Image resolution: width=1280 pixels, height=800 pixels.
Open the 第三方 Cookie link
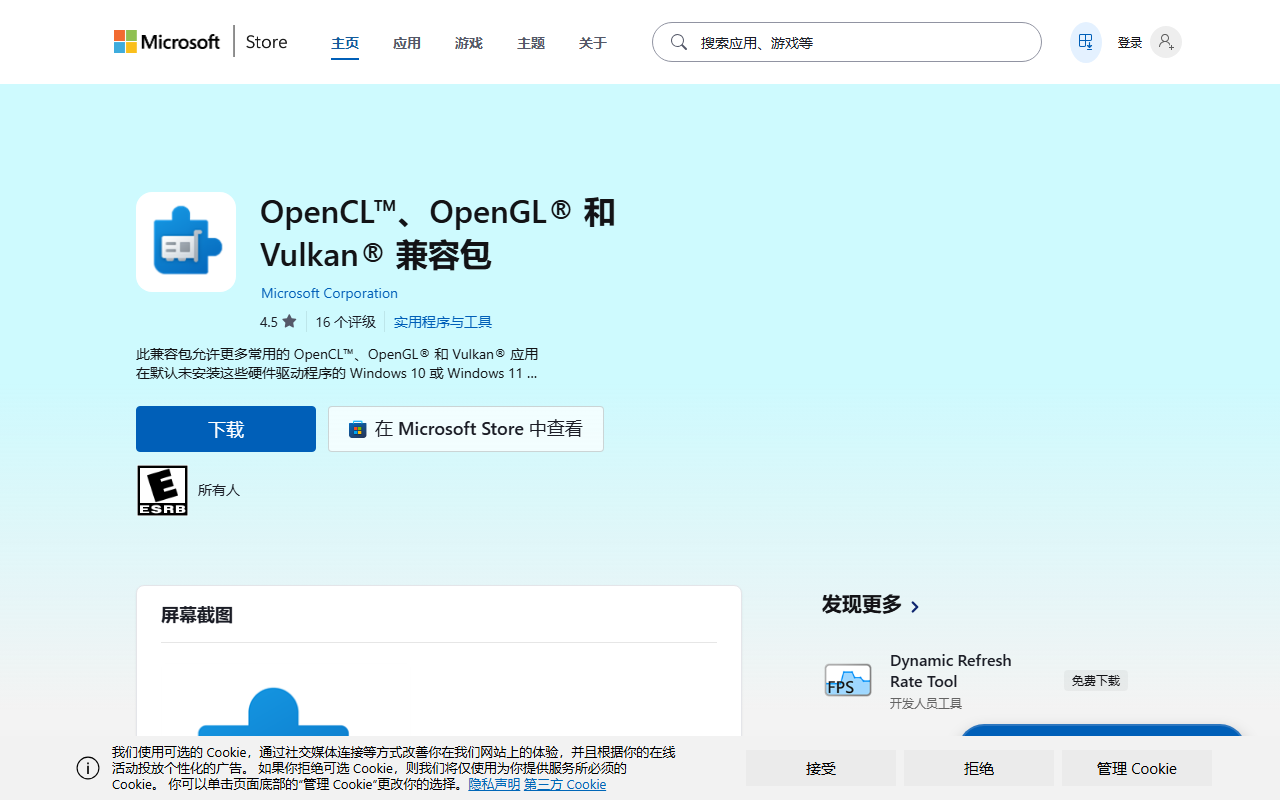pyautogui.click(x=565, y=784)
